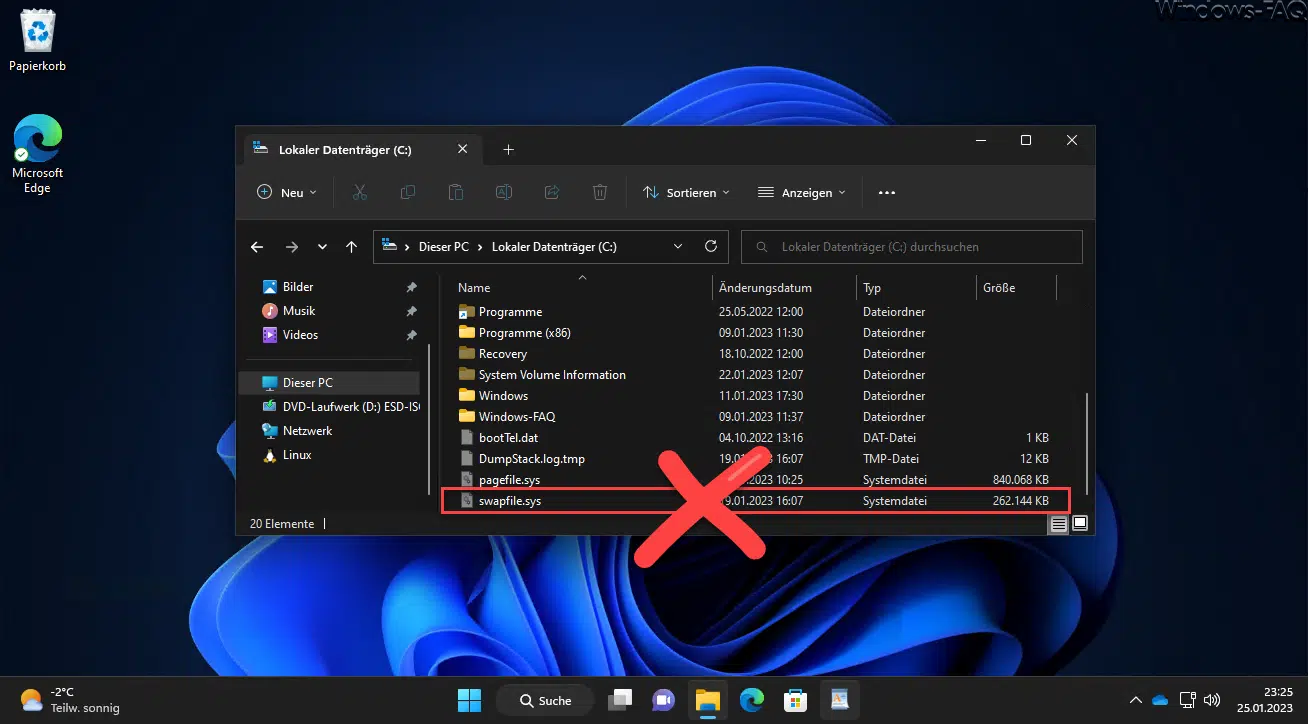
Task: Open the three-dots more options menu
Action: [x=886, y=192]
